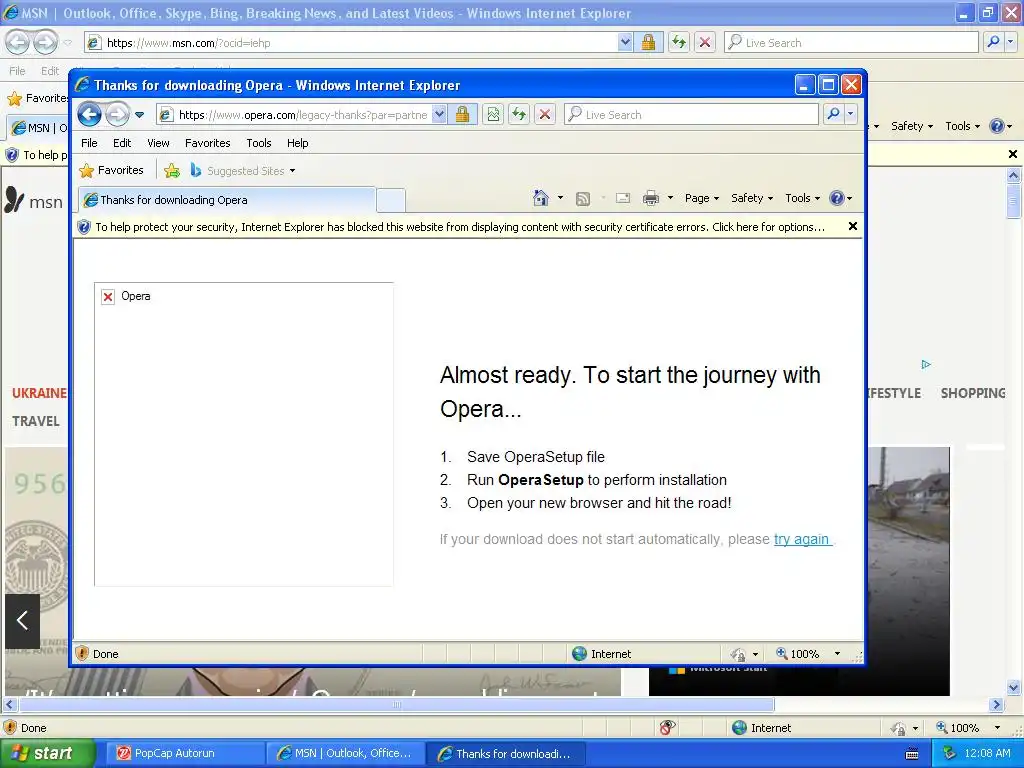Open the Tools menu in menu bar
1024x768 pixels.
point(259,143)
